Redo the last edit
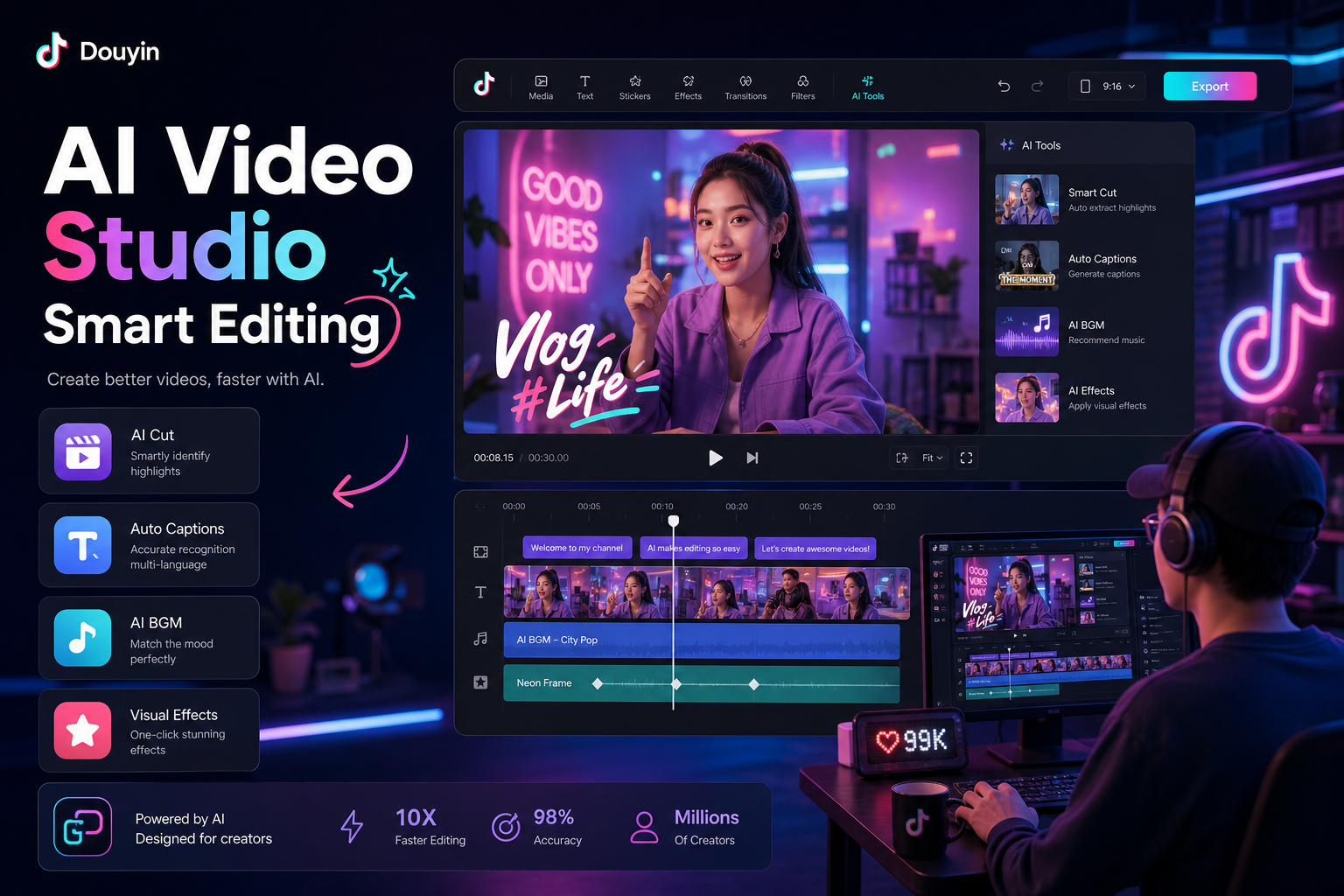Viewport: 1344px width, 896px height. tap(1038, 86)
